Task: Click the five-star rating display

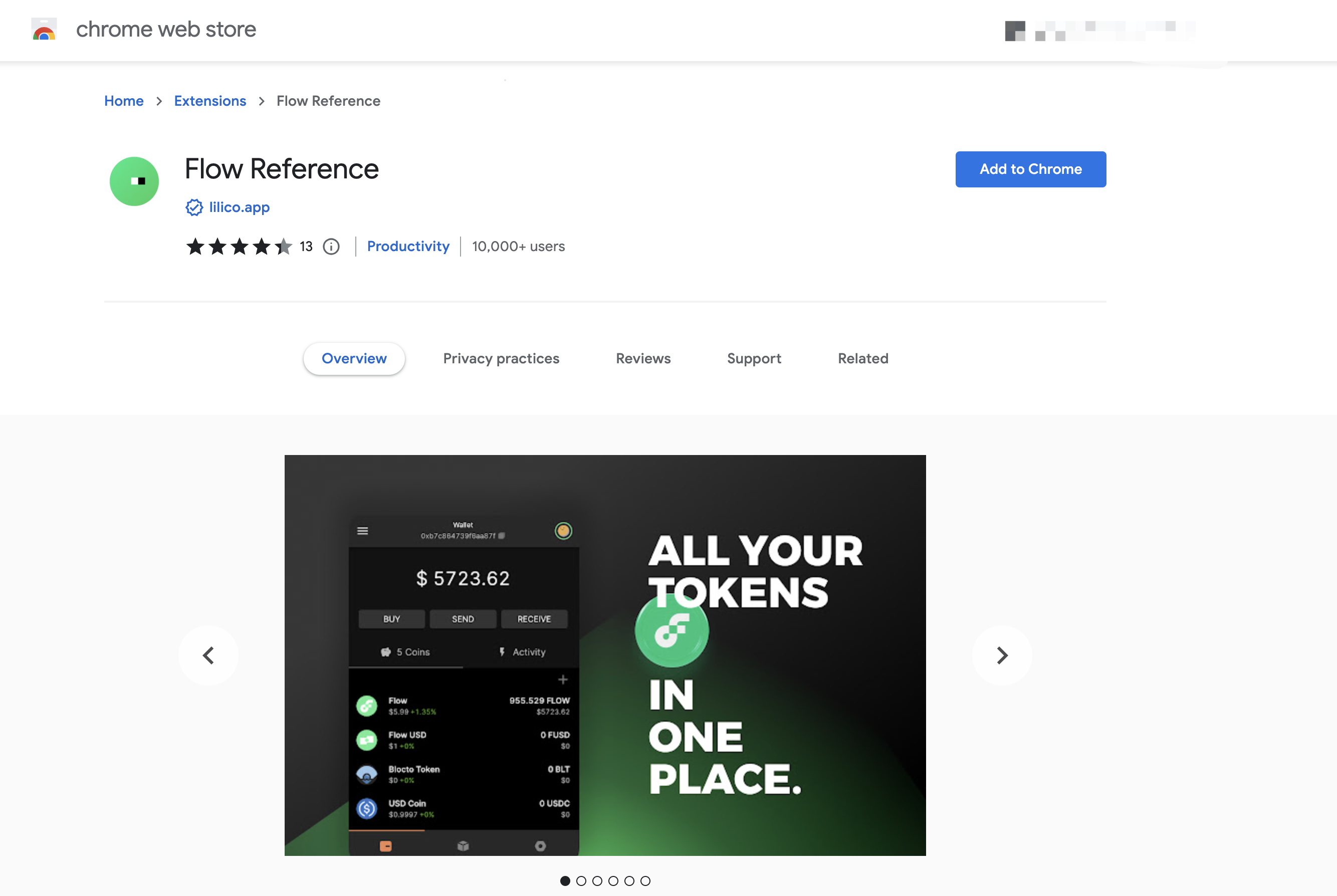Action: click(239, 247)
